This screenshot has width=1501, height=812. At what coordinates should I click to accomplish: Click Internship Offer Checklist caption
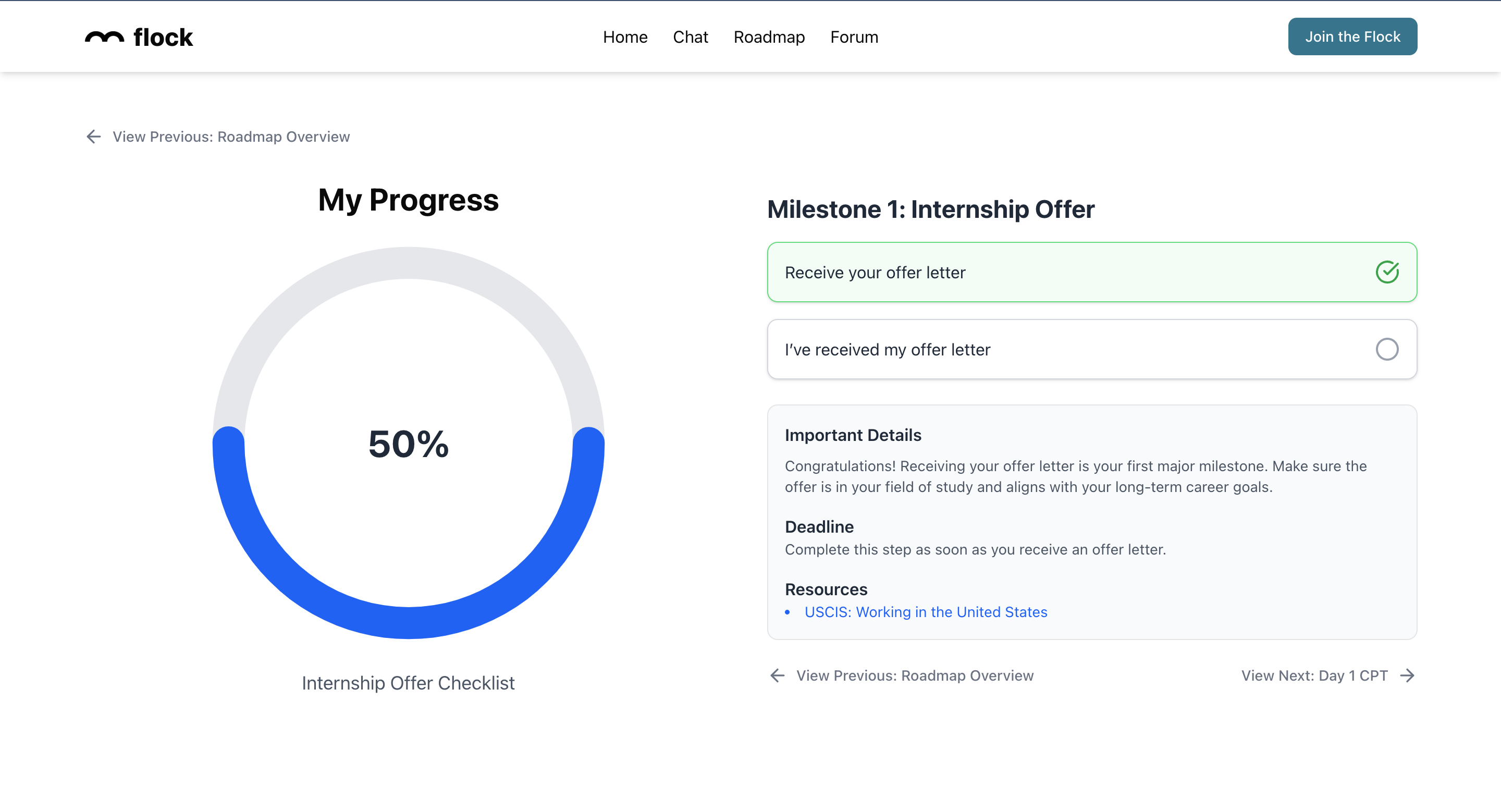tap(408, 683)
